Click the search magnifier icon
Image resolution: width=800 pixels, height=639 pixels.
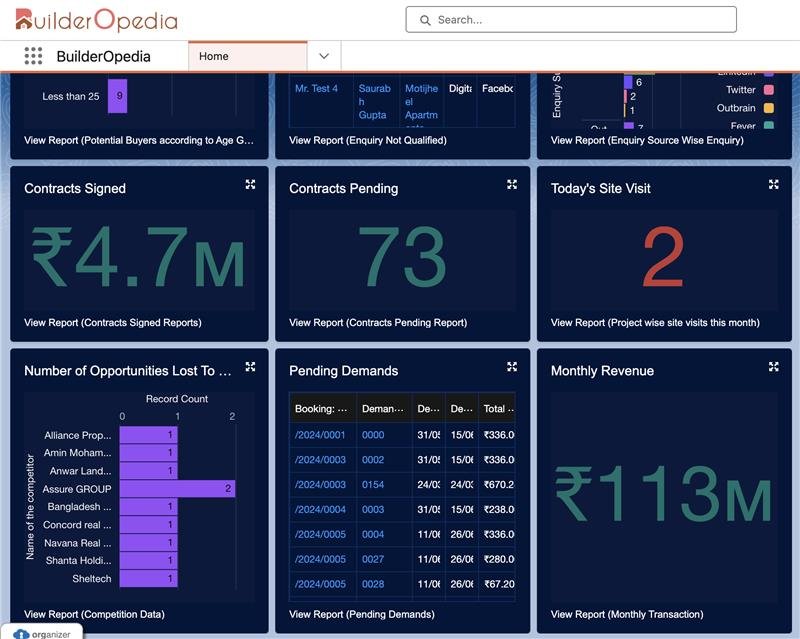424,20
